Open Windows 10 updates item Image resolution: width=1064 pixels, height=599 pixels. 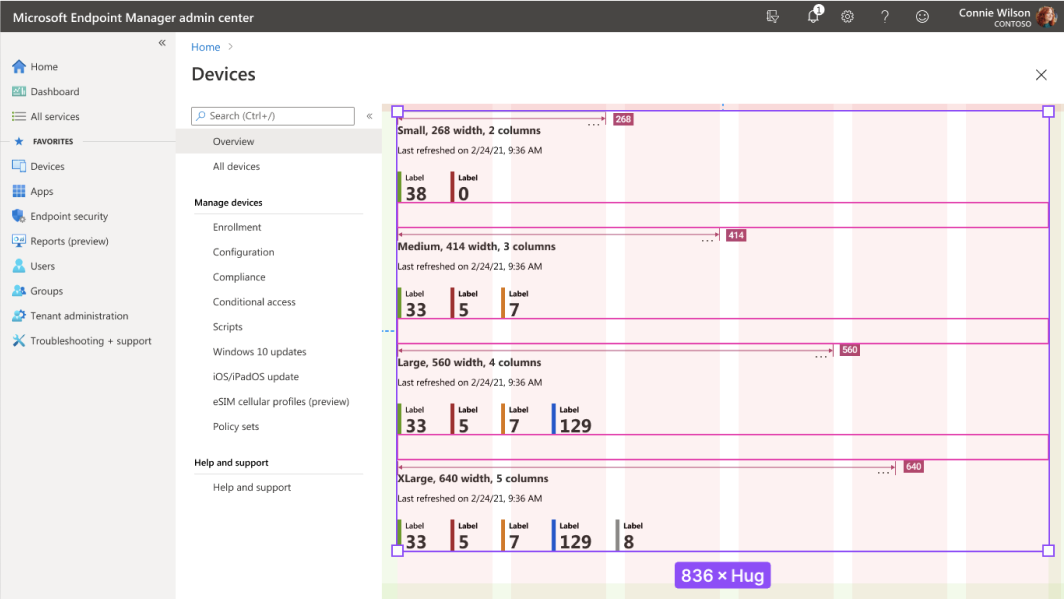(x=259, y=351)
